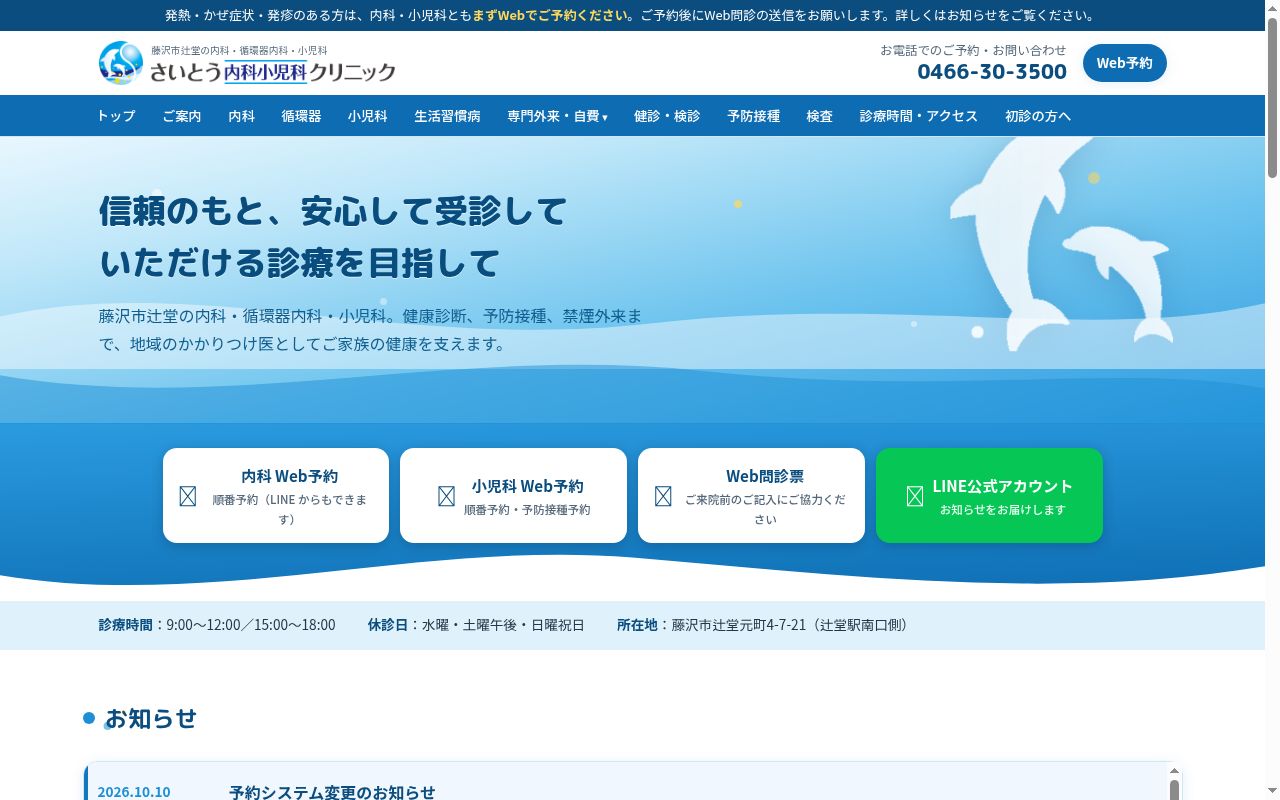Screen dimensions: 1280x800
Task: Click さいとう内科小児科クリニック title text
Action: [273, 72]
